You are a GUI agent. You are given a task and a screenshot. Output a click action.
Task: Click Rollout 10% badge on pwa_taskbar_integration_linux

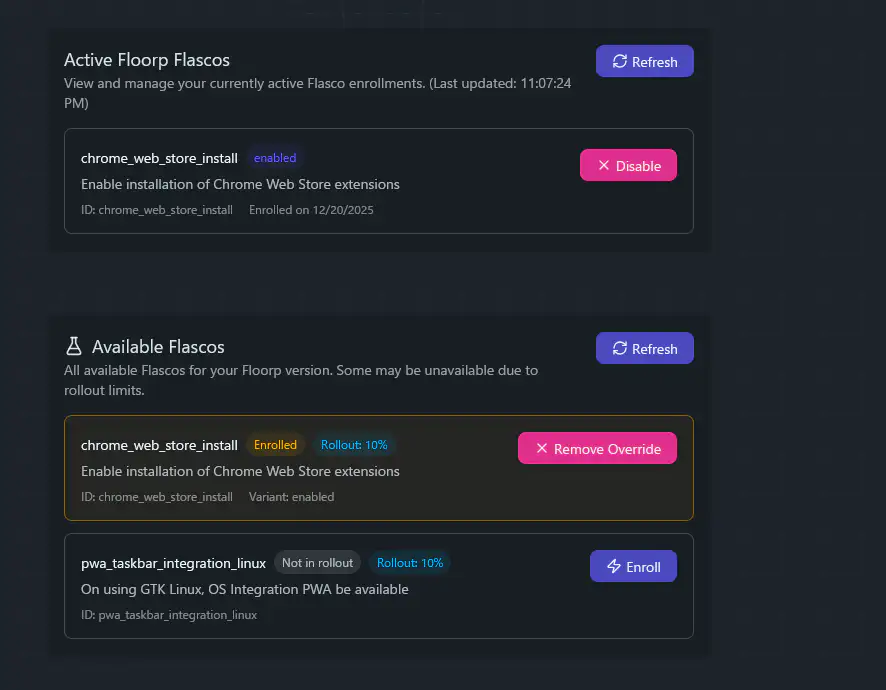[410, 563]
